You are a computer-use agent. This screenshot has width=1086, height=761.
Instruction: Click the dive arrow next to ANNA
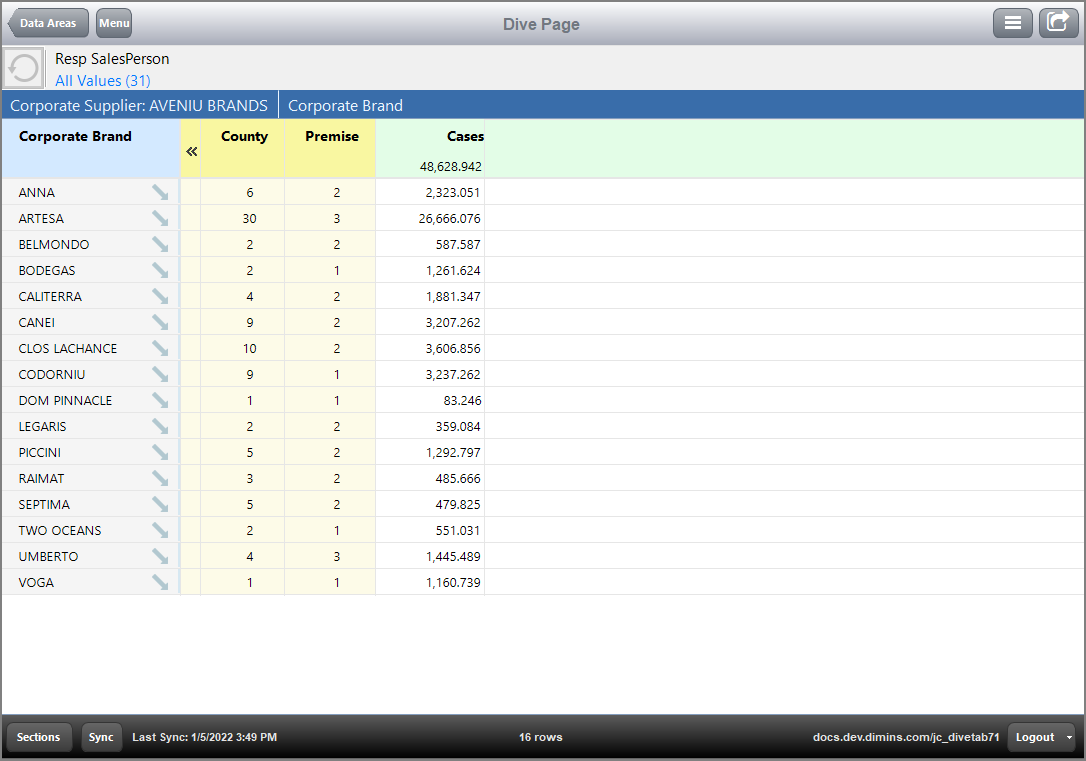coord(160,193)
